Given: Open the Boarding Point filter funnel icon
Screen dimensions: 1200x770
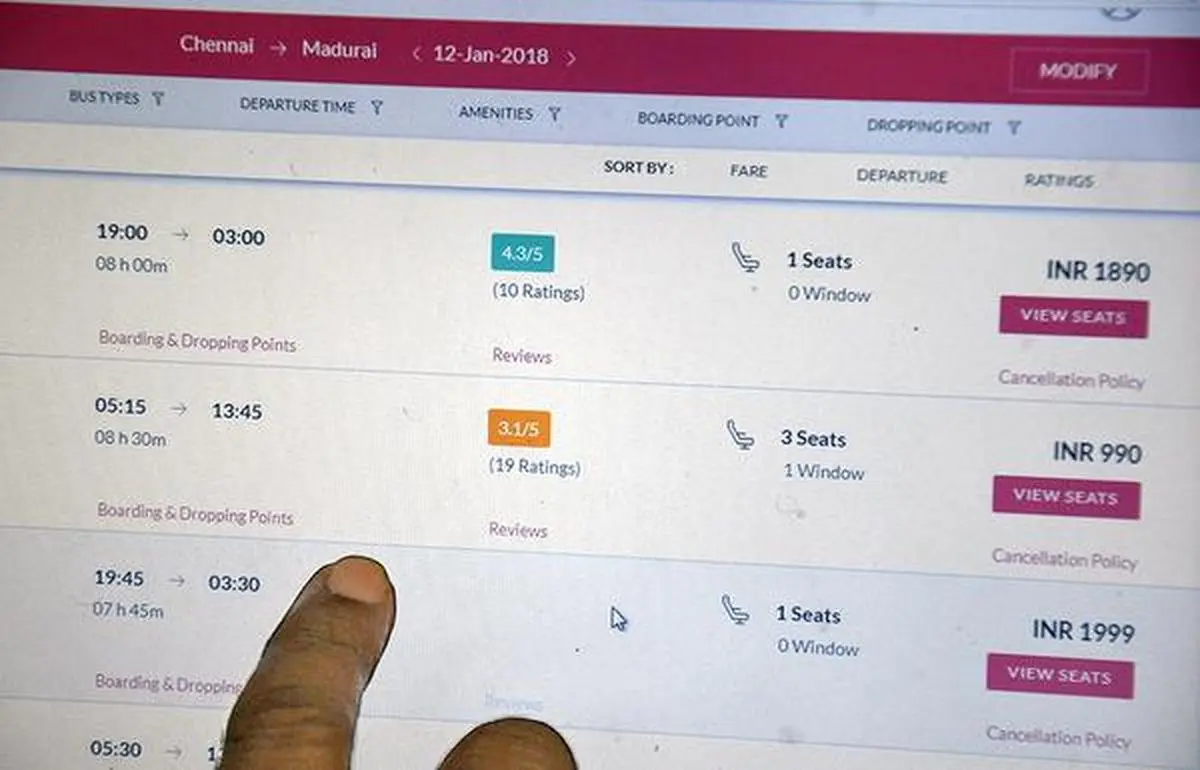Looking at the screenshot, I should [x=781, y=122].
